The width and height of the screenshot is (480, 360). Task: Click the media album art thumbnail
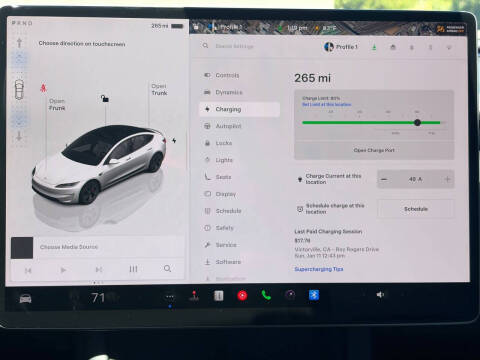[22, 248]
